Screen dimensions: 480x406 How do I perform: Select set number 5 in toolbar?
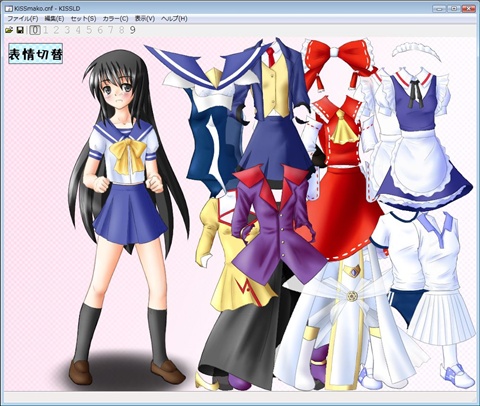click(x=89, y=30)
